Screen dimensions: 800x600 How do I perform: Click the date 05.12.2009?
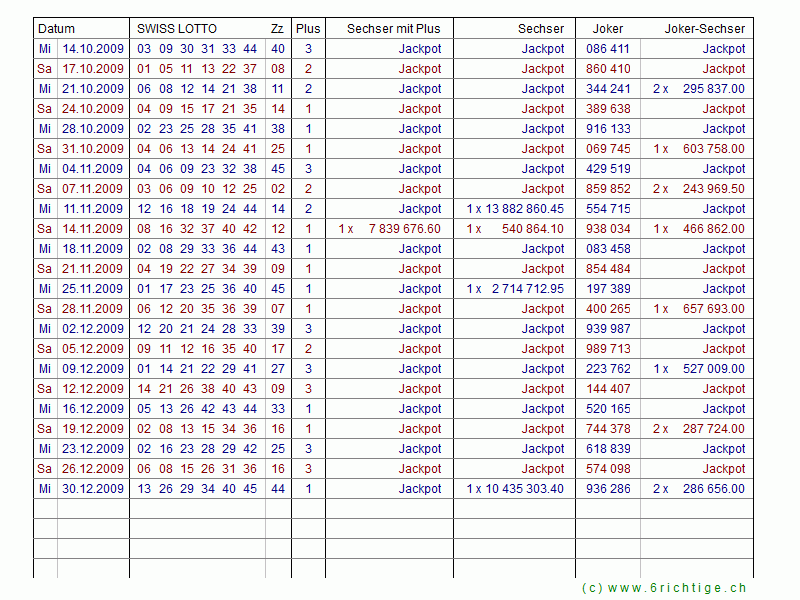pos(93,349)
